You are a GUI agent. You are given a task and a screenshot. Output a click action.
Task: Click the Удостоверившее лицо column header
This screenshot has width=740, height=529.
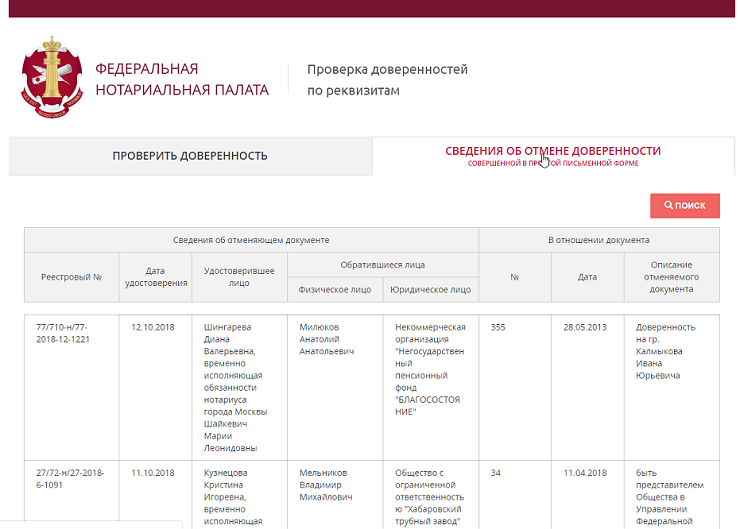point(239,277)
